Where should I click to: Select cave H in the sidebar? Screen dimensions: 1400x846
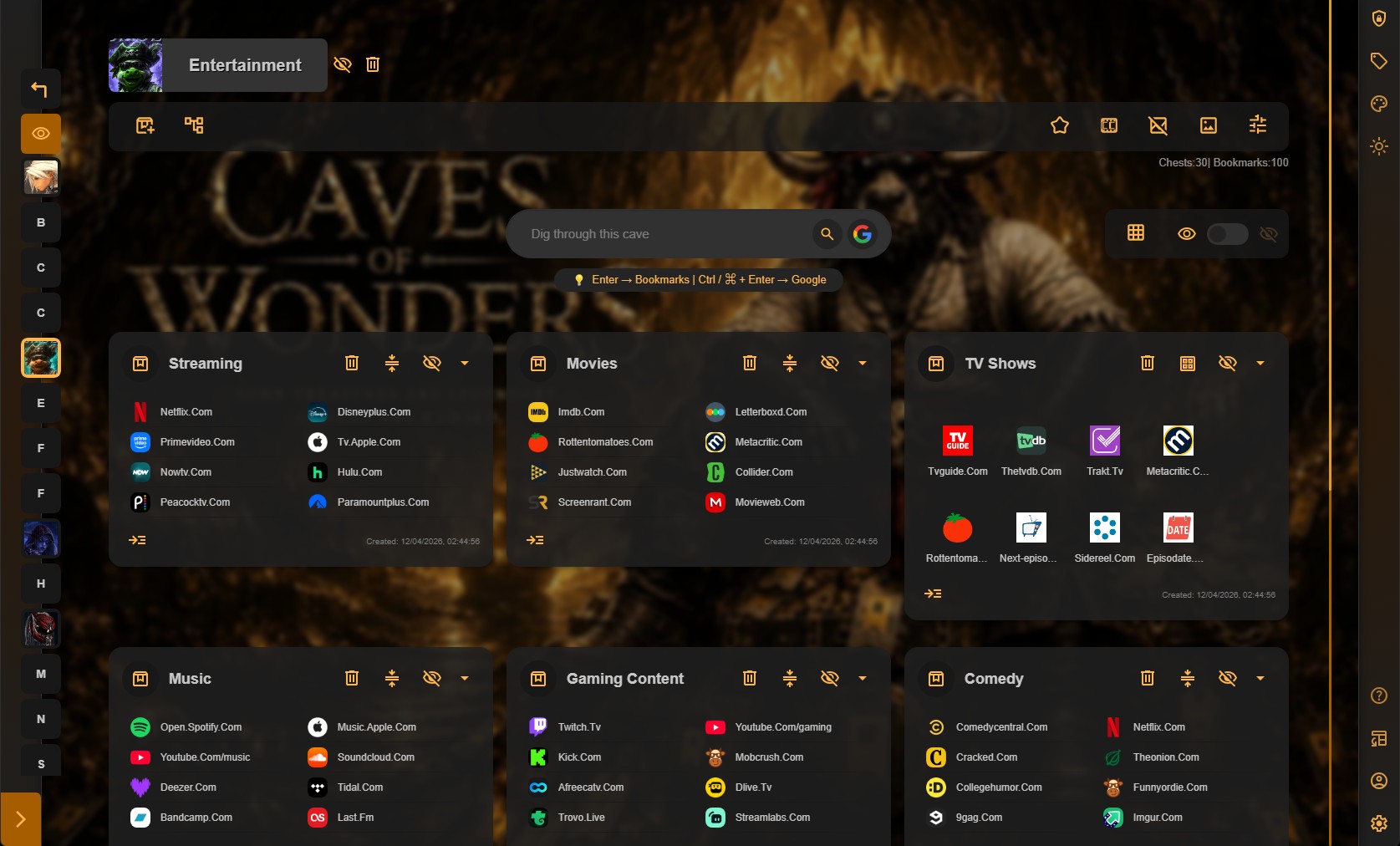pos(41,584)
